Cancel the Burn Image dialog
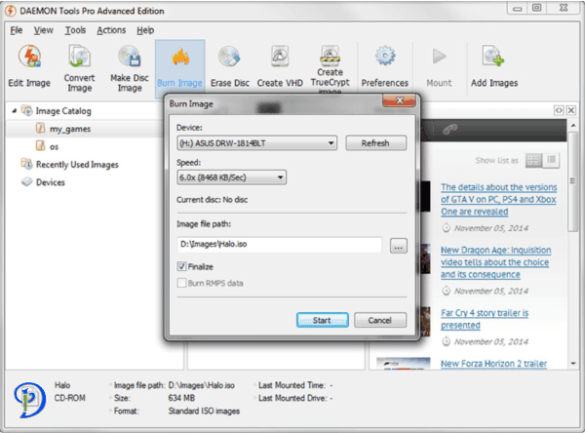This screenshot has height=433, width=585. point(380,320)
